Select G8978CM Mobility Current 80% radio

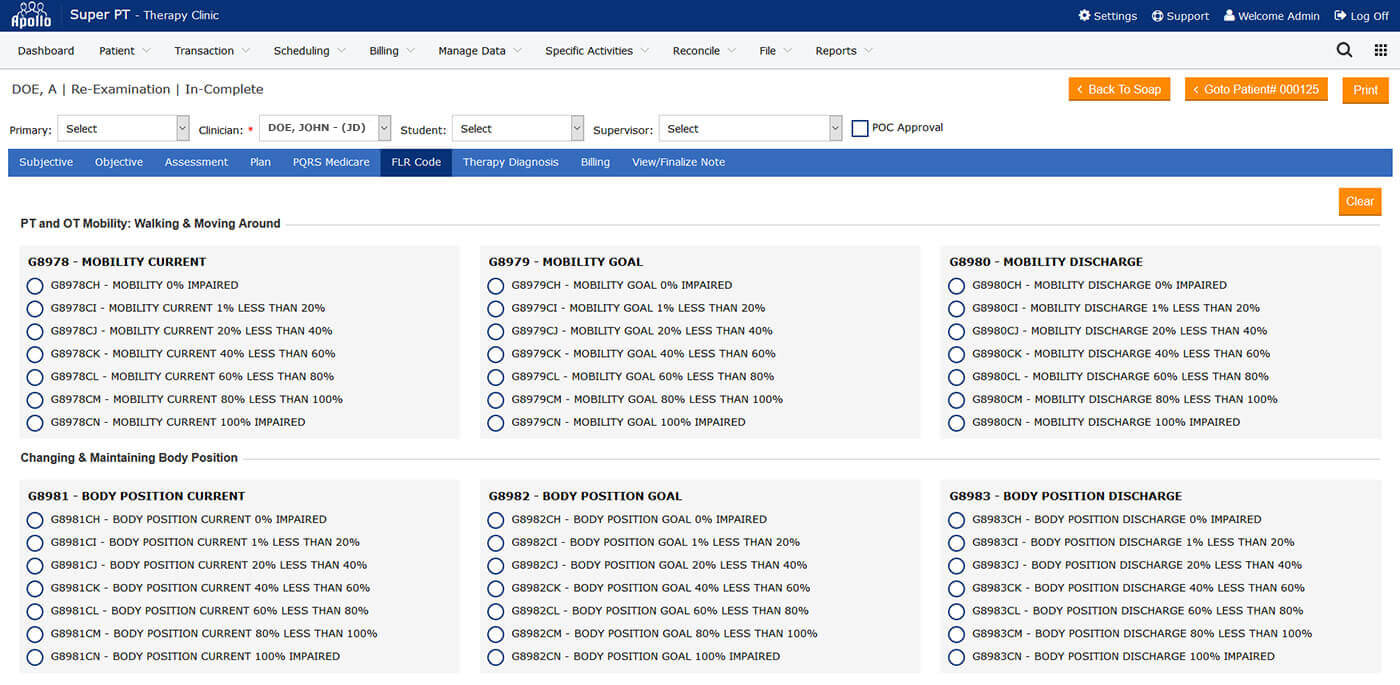[35, 400]
